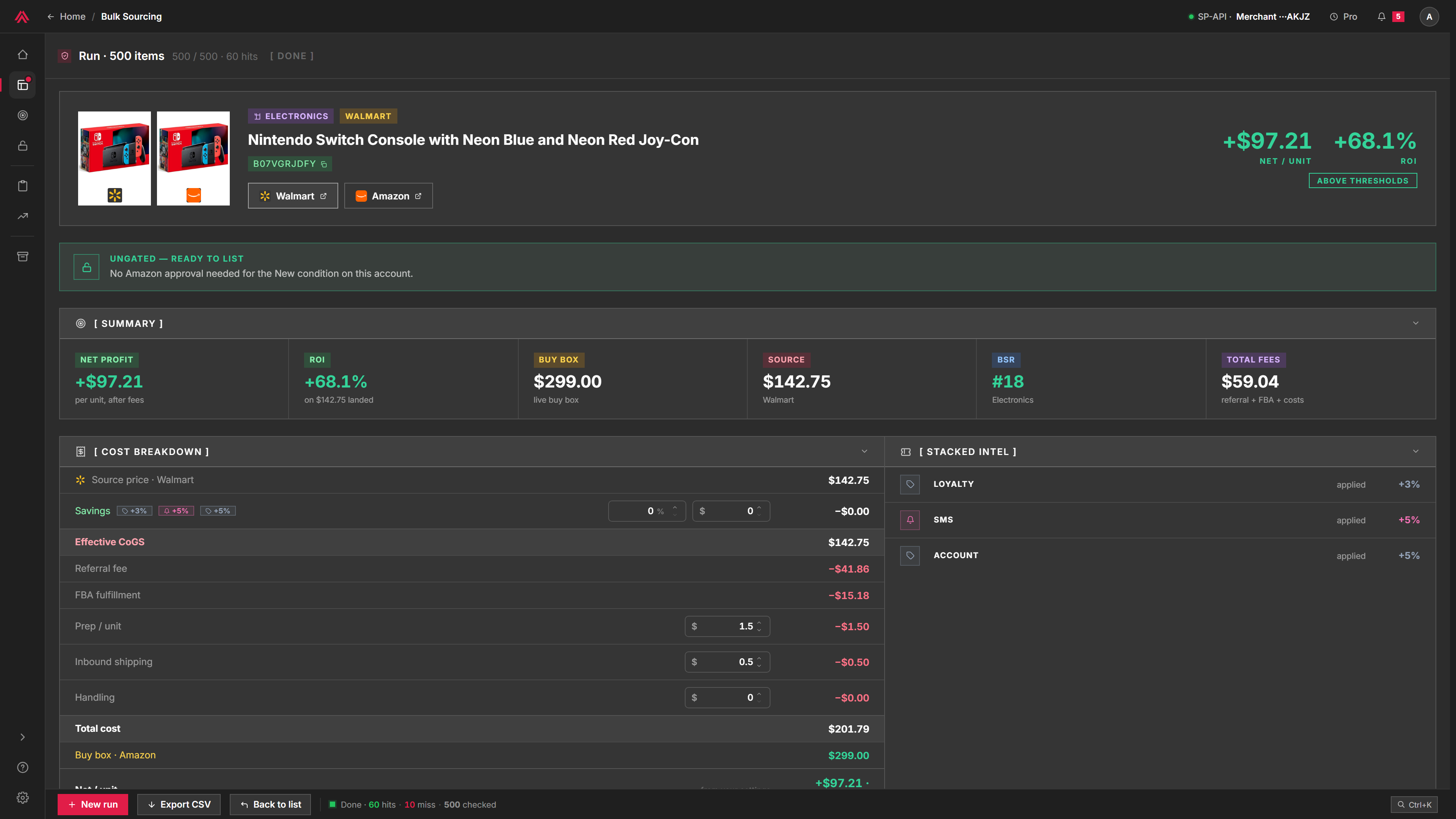This screenshot has height=819, width=1456.
Task: Adjust the Savings percent stepper arrows
Action: tap(675, 511)
